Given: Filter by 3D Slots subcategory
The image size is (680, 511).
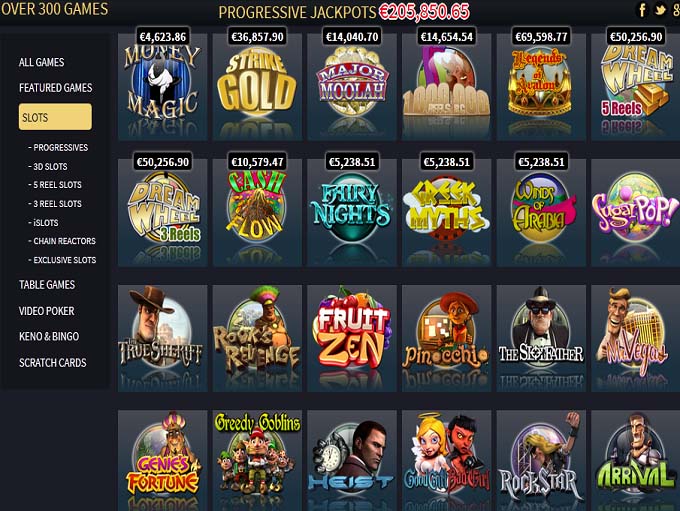Looking at the screenshot, I should coord(48,167).
